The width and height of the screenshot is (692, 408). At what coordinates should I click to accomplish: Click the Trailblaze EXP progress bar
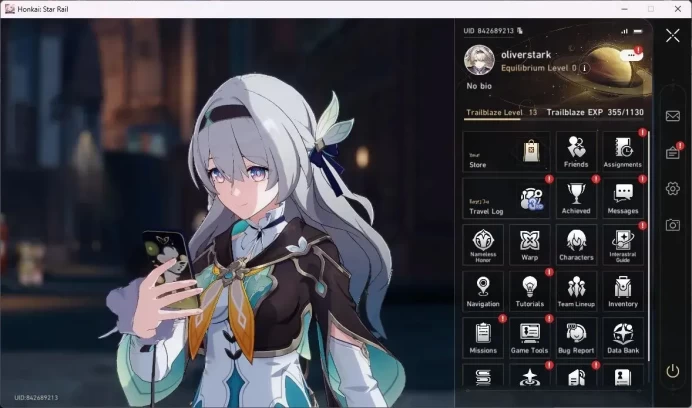click(x=554, y=119)
